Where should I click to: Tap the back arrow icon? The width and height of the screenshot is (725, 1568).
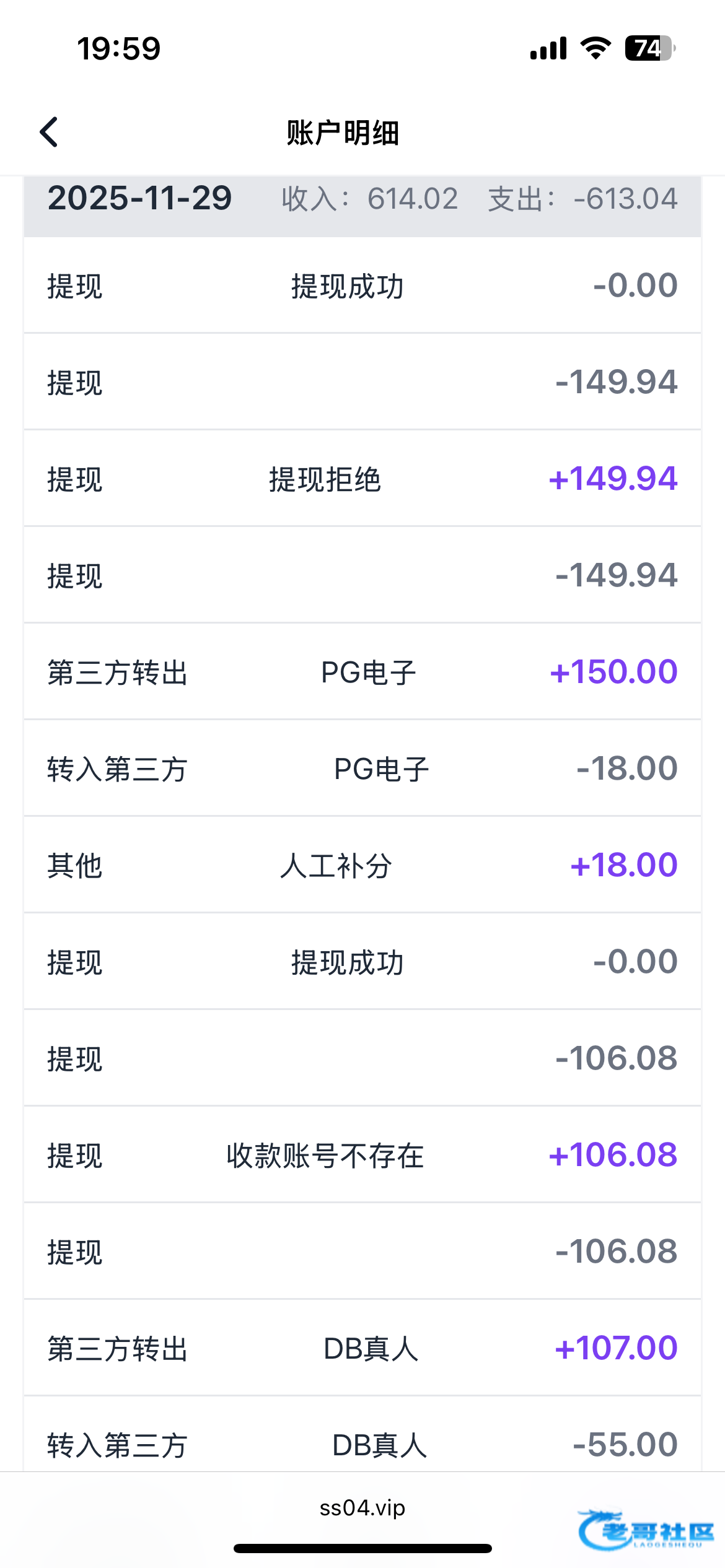pyautogui.click(x=49, y=132)
